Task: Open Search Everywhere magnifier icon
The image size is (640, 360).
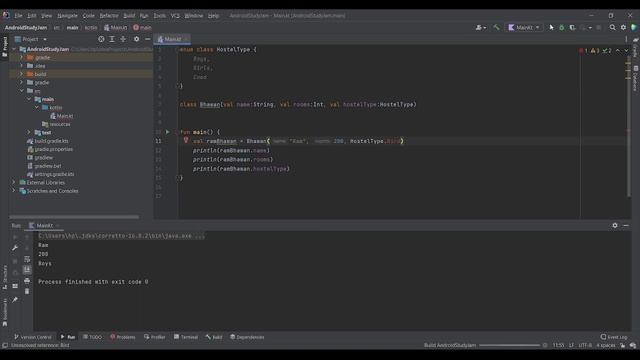Action: pos(612,27)
